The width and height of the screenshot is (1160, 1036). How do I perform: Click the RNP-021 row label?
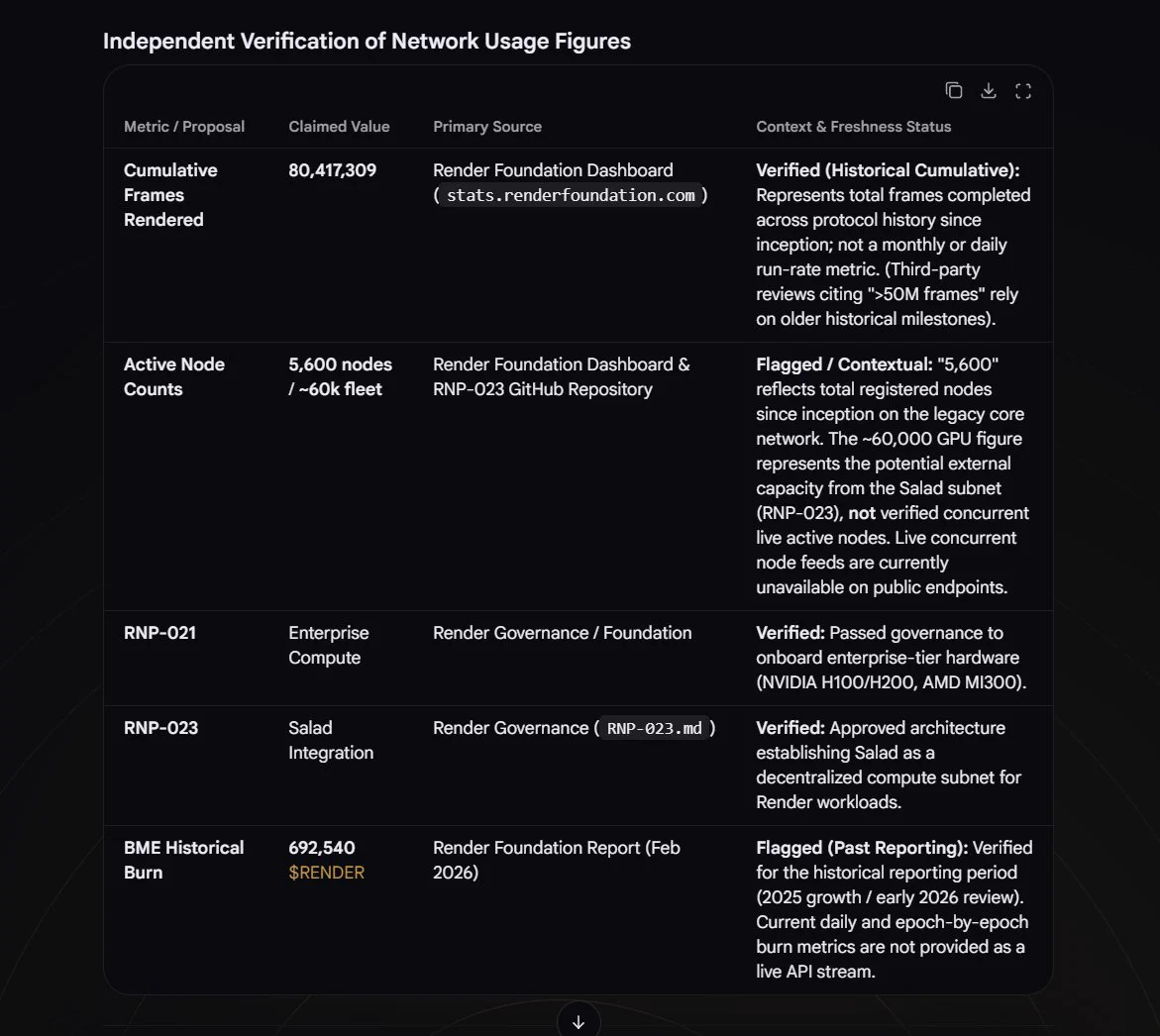pos(159,633)
